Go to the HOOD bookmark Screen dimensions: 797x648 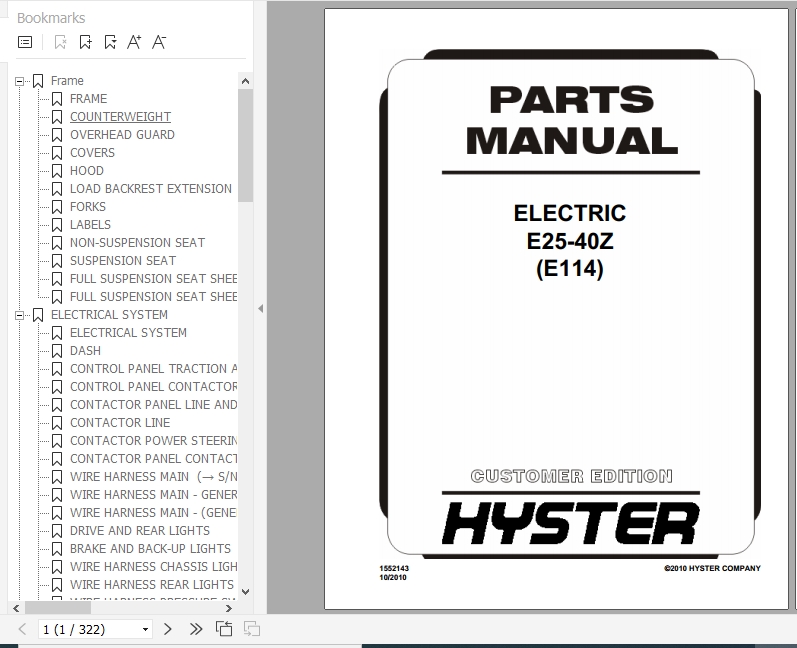(x=86, y=171)
